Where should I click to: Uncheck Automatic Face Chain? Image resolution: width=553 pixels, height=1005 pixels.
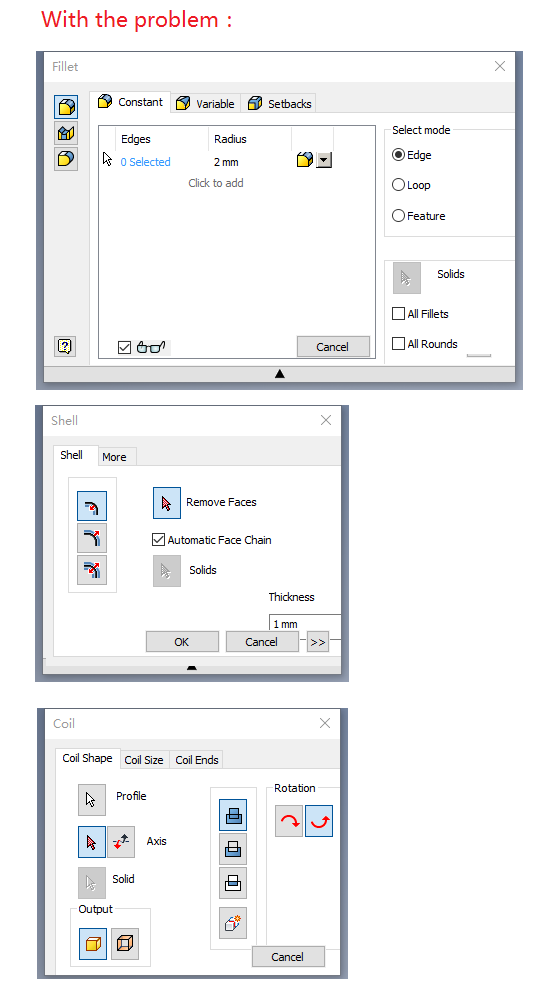point(158,540)
